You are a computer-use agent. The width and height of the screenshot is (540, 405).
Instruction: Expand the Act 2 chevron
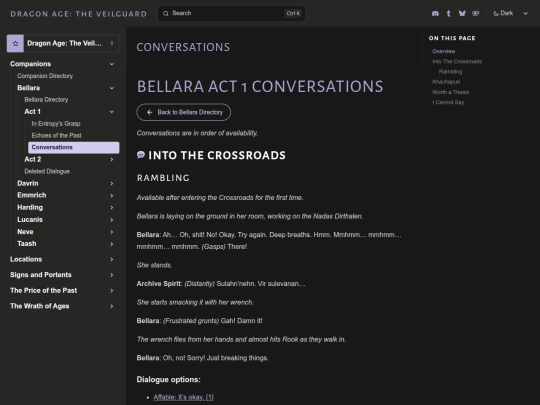(112, 159)
